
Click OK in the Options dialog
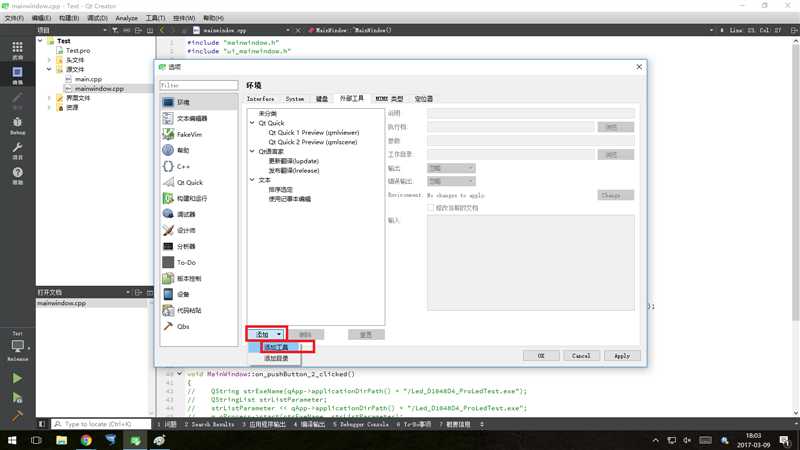pyautogui.click(x=541, y=356)
